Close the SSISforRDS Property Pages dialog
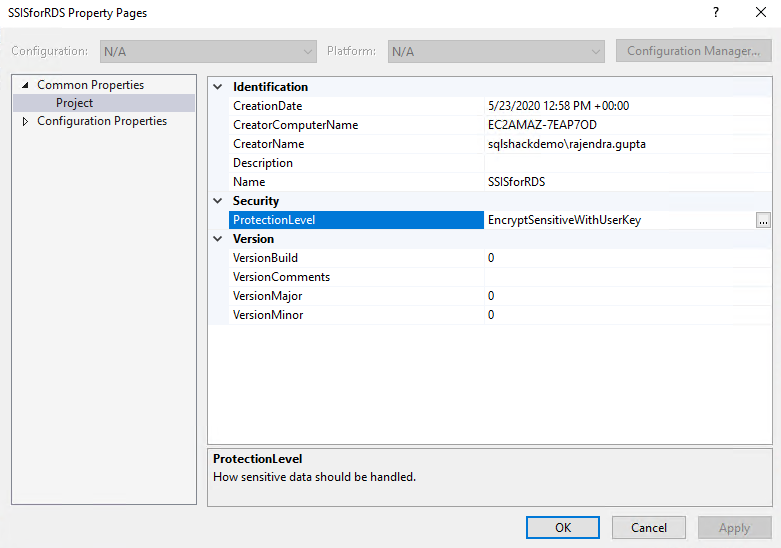781x548 pixels. pos(760,13)
